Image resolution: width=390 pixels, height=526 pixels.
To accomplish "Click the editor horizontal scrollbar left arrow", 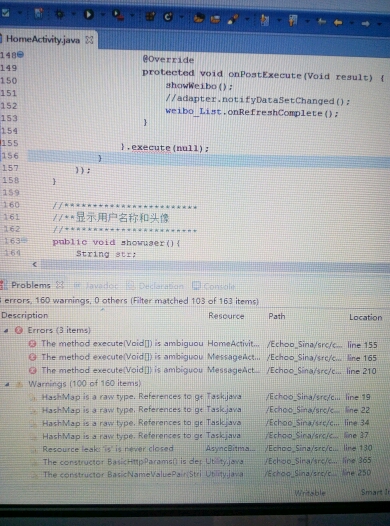I will pyautogui.click(x=35, y=264).
